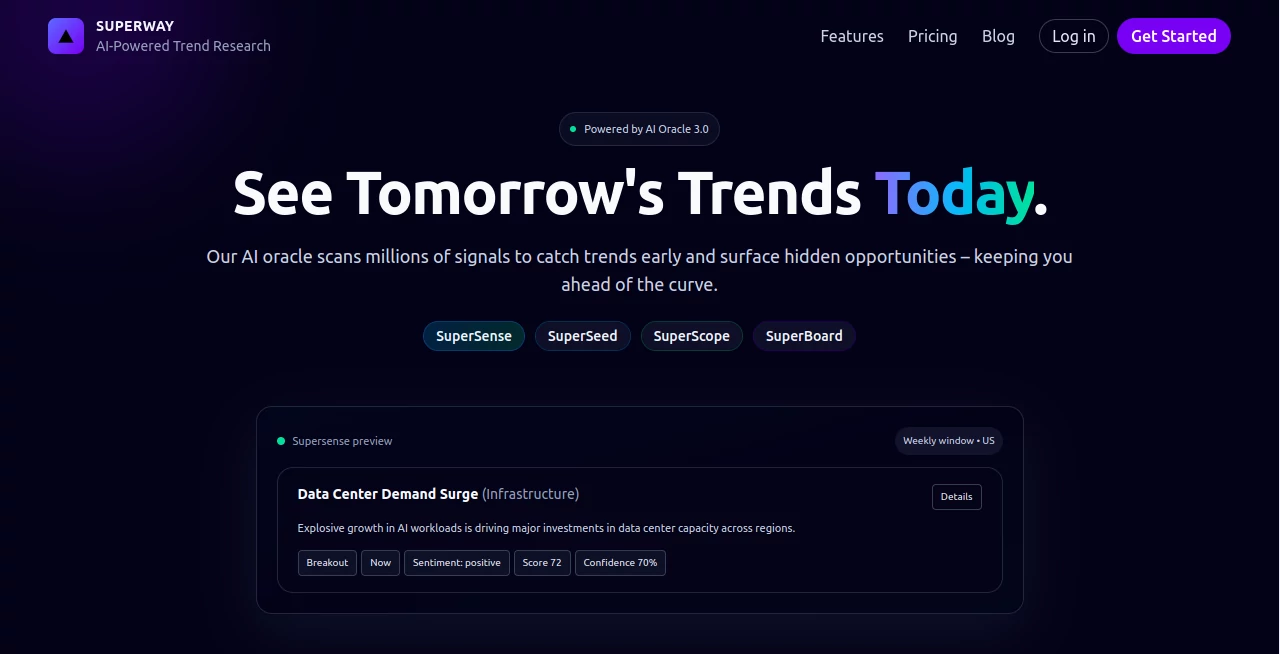Click the Superway triangle logo icon
The height and width of the screenshot is (654, 1280).
[x=65, y=36]
